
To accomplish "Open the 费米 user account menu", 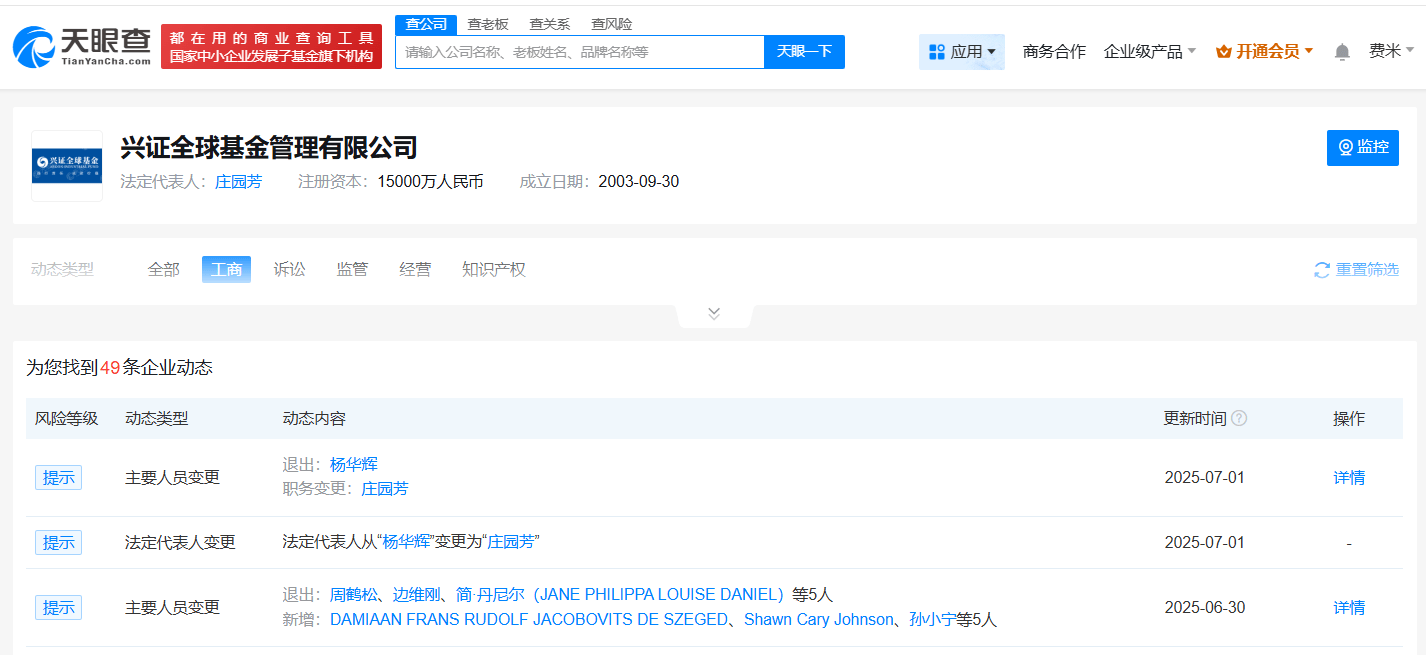I will point(1391,51).
